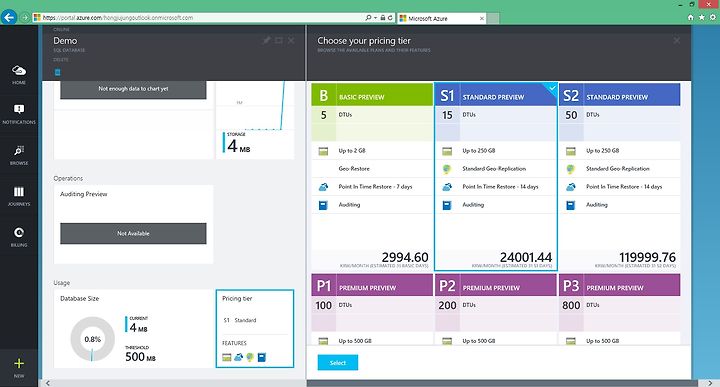The image size is (720, 387).
Task: Click the 0.8% database usage donut
Action: (92, 339)
